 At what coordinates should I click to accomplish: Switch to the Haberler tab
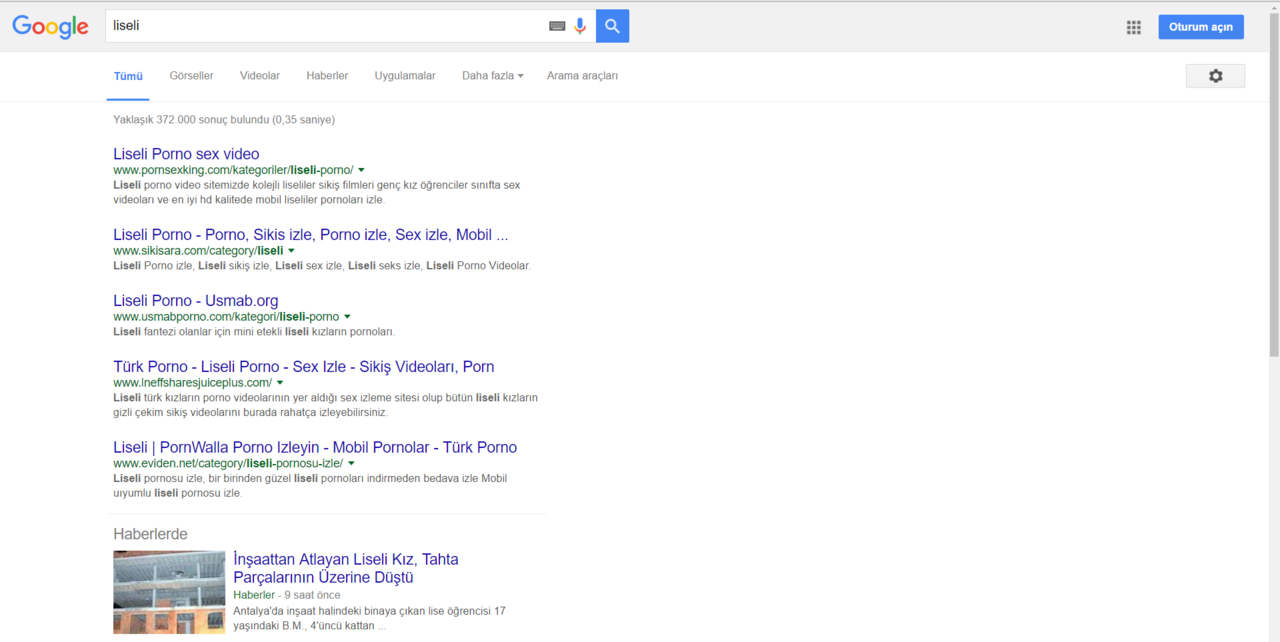click(x=327, y=76)
